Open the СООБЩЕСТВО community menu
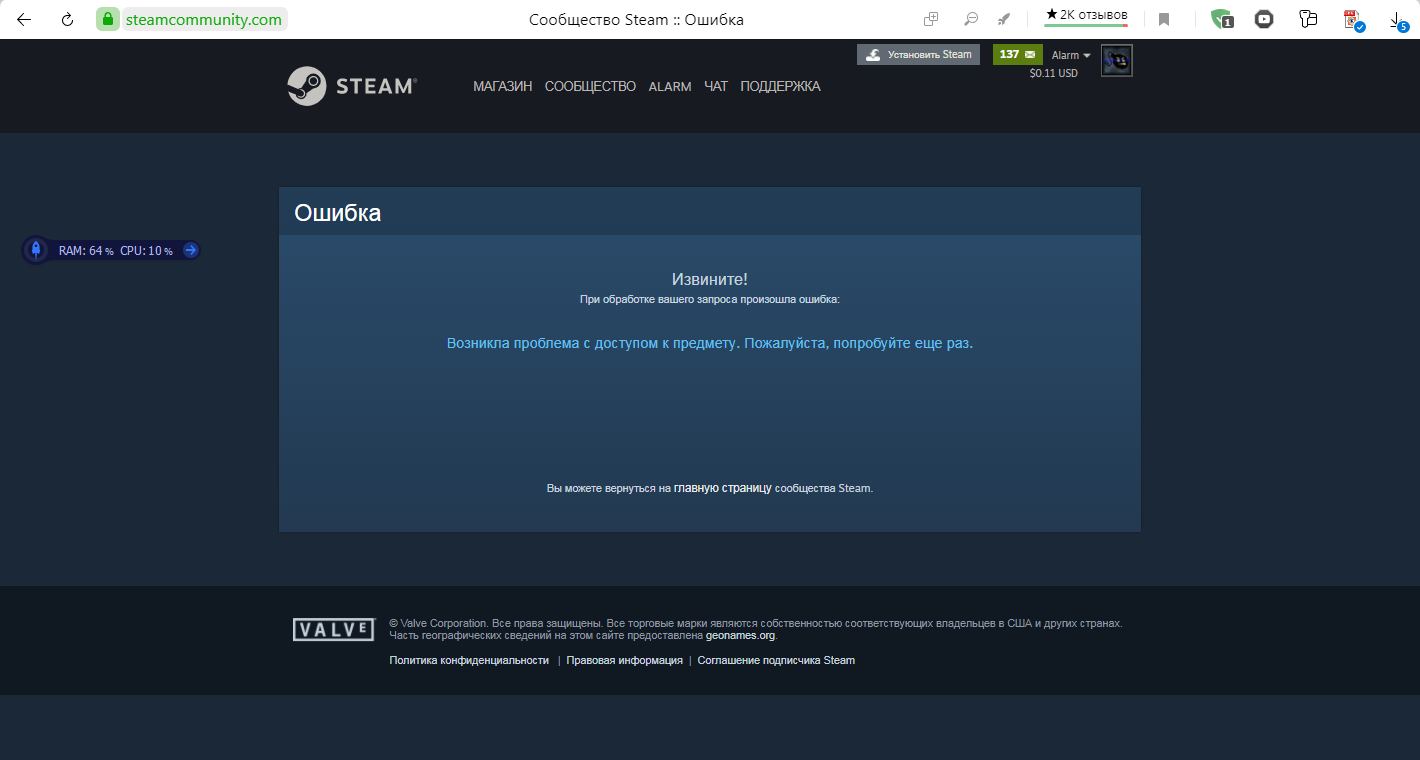1420x760 pixels. coord(590,87)
